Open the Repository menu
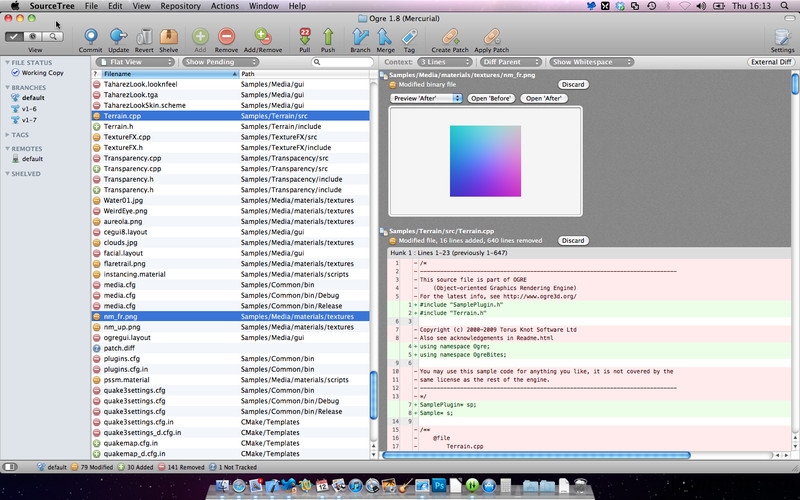 point(180,6)
